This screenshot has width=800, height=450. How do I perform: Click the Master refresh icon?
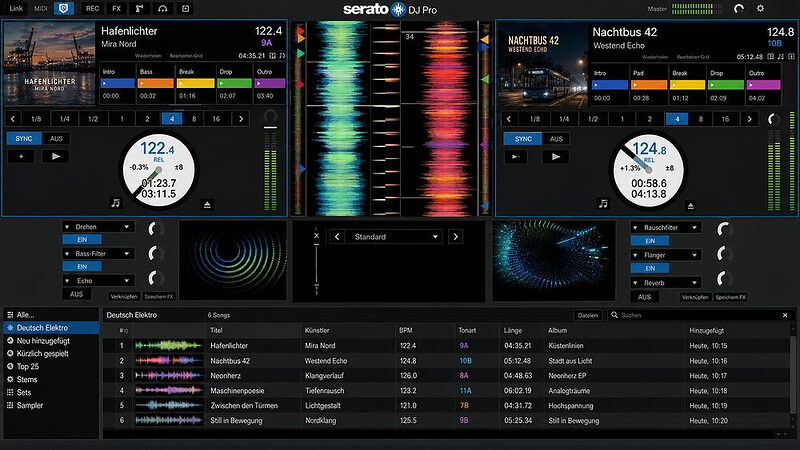coord(738,8)
